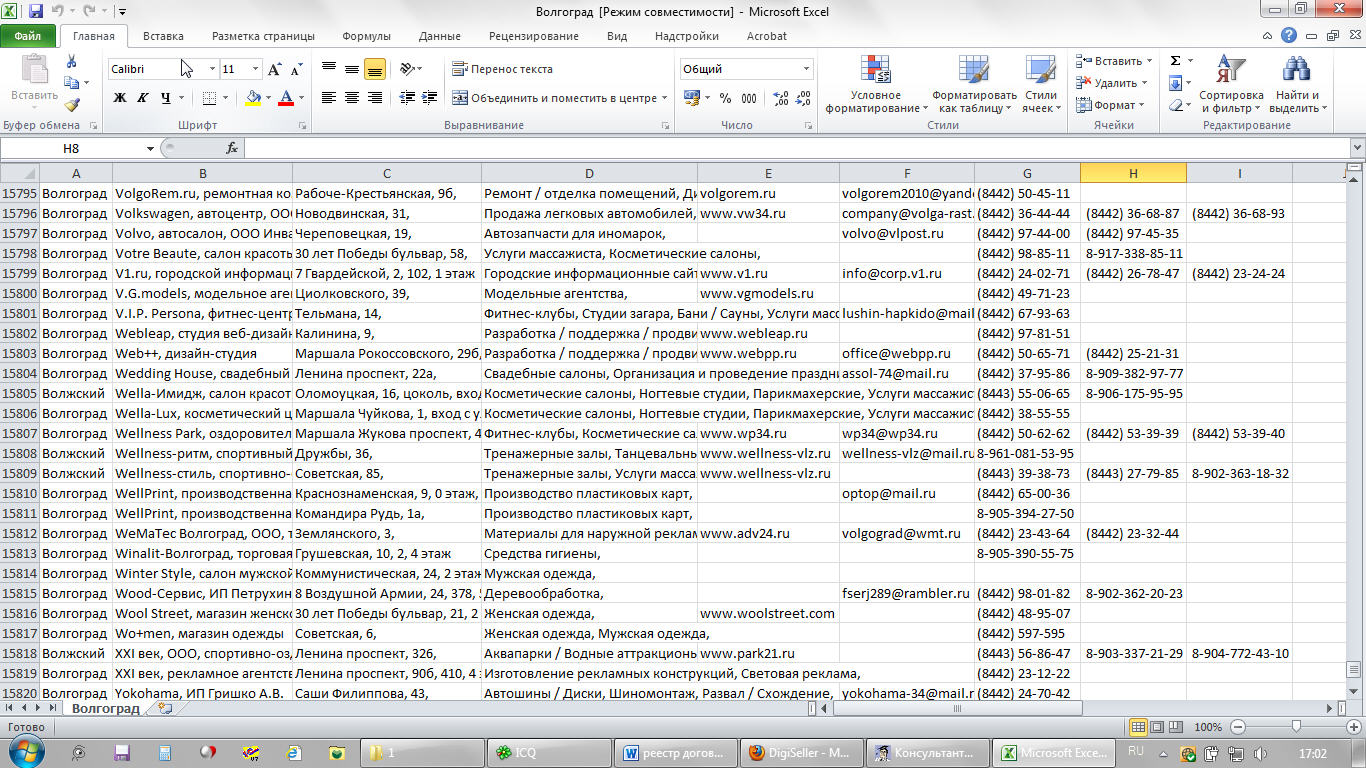
Task: Open Windows Start button
Action: pos(25,751)
